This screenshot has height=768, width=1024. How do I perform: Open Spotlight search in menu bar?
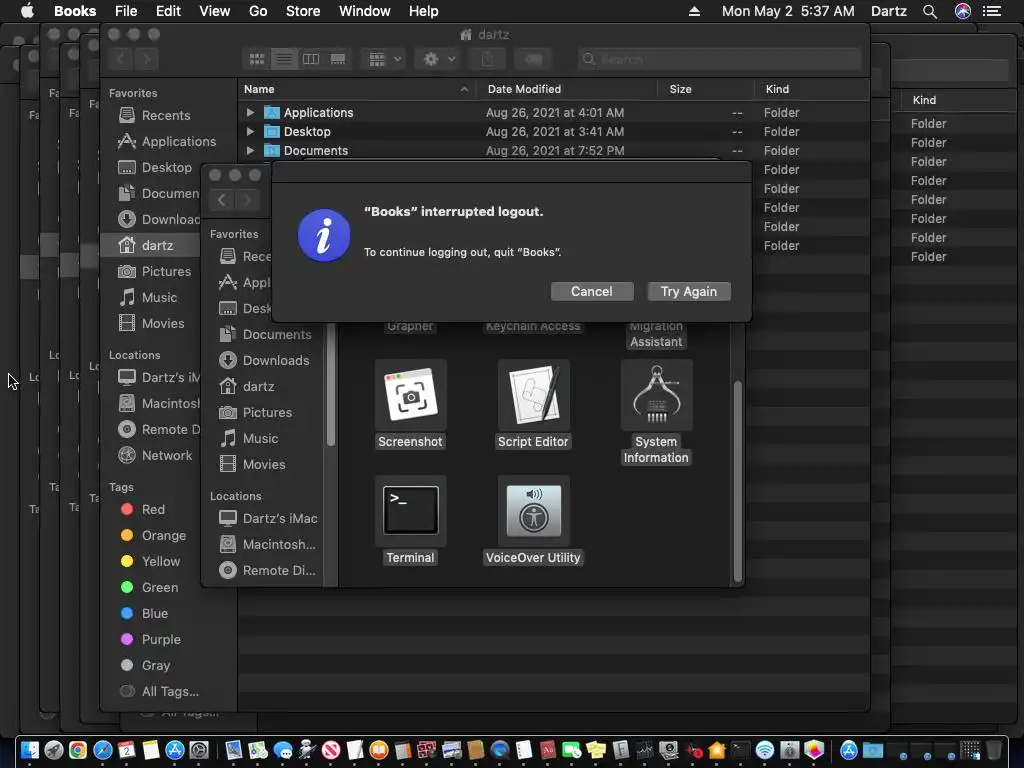(930, 11)
